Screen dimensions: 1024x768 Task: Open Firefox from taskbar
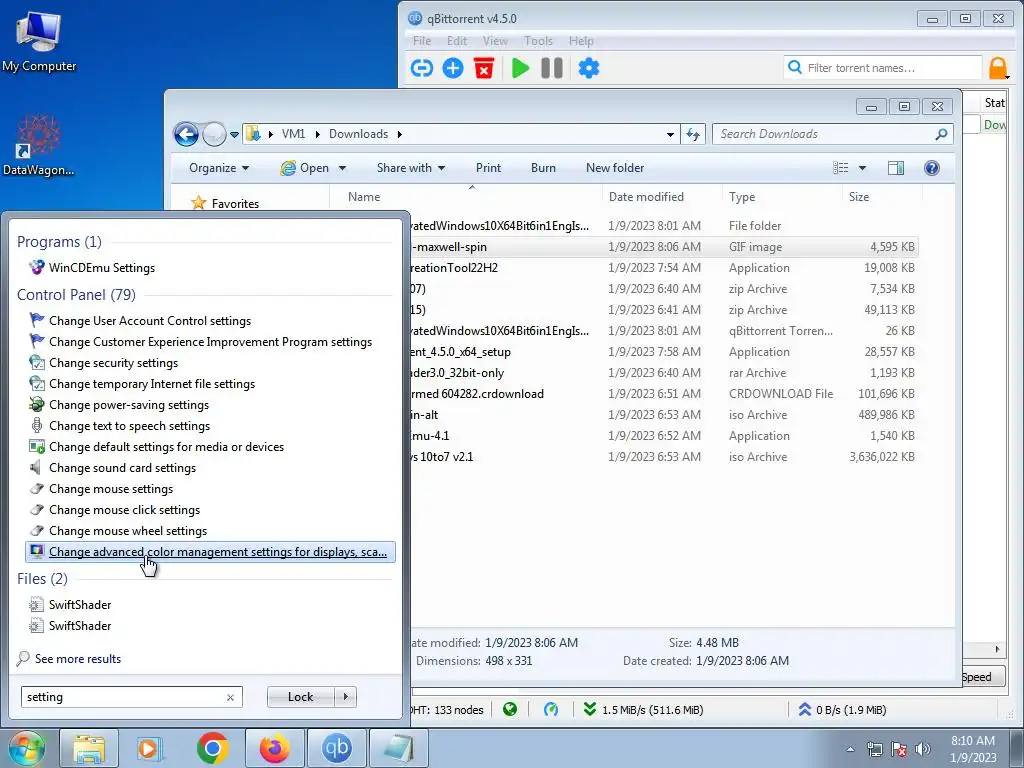point(274,748)
